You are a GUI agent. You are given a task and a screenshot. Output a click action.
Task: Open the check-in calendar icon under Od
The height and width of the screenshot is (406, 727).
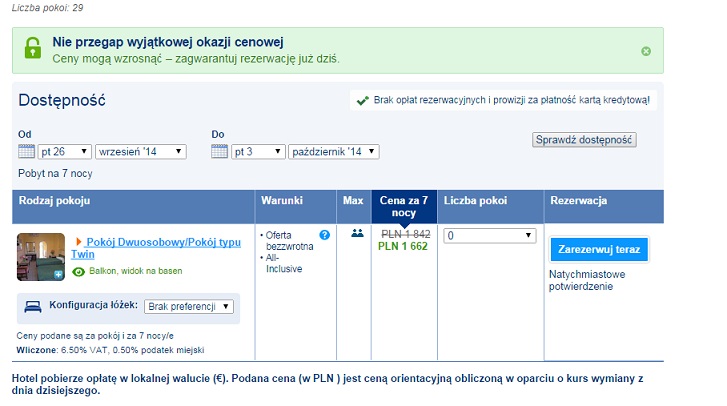click(x=26, y=151)
